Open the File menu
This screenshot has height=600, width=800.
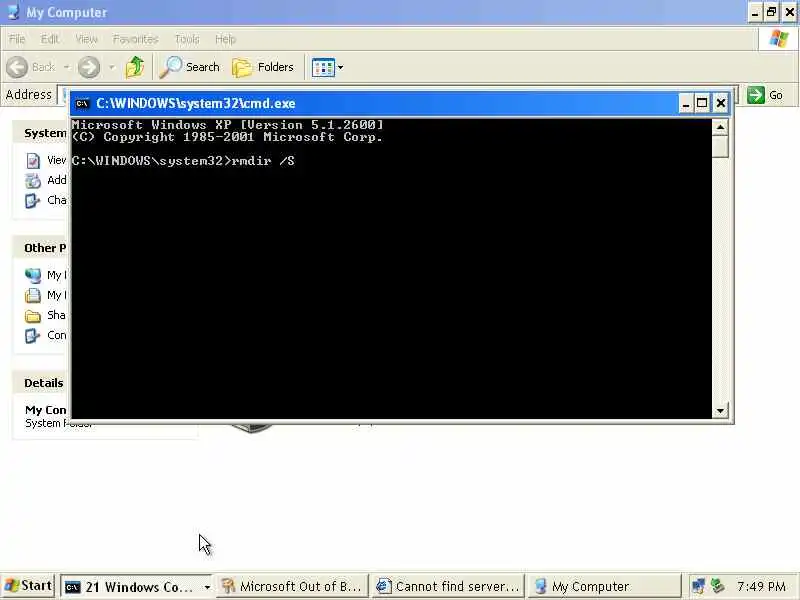17,39
